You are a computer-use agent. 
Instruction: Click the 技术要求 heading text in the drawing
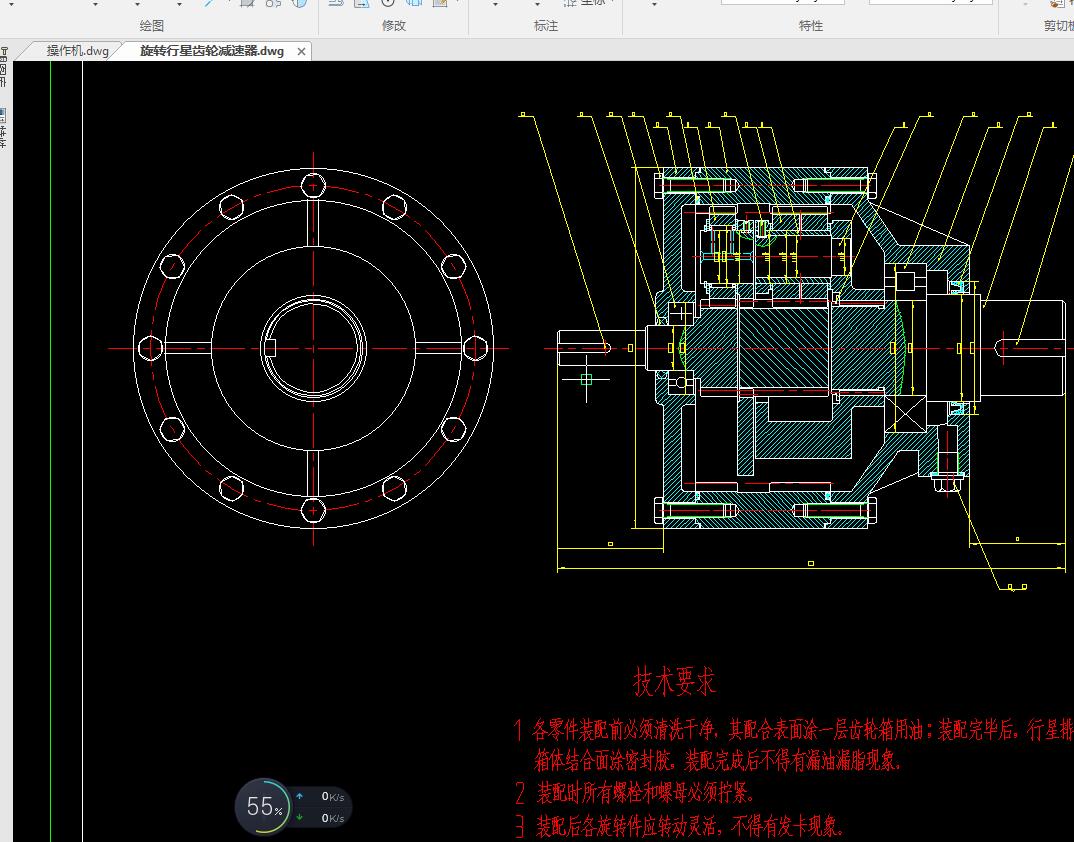[674, 681]
